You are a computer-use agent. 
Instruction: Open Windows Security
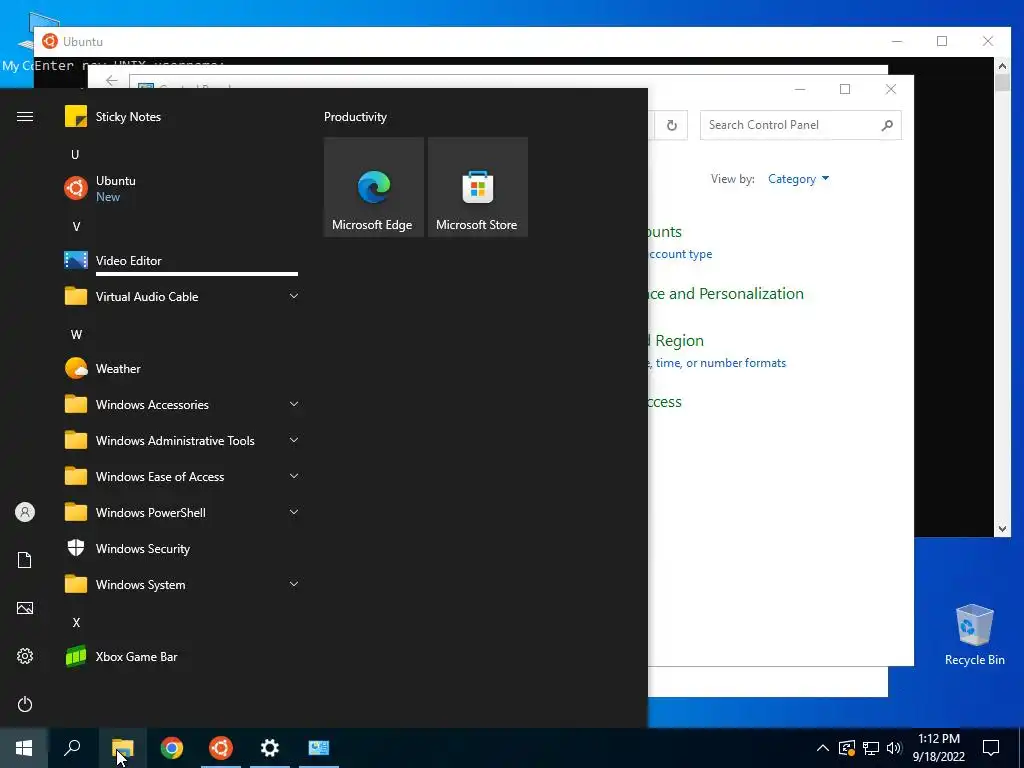point(181,549)
